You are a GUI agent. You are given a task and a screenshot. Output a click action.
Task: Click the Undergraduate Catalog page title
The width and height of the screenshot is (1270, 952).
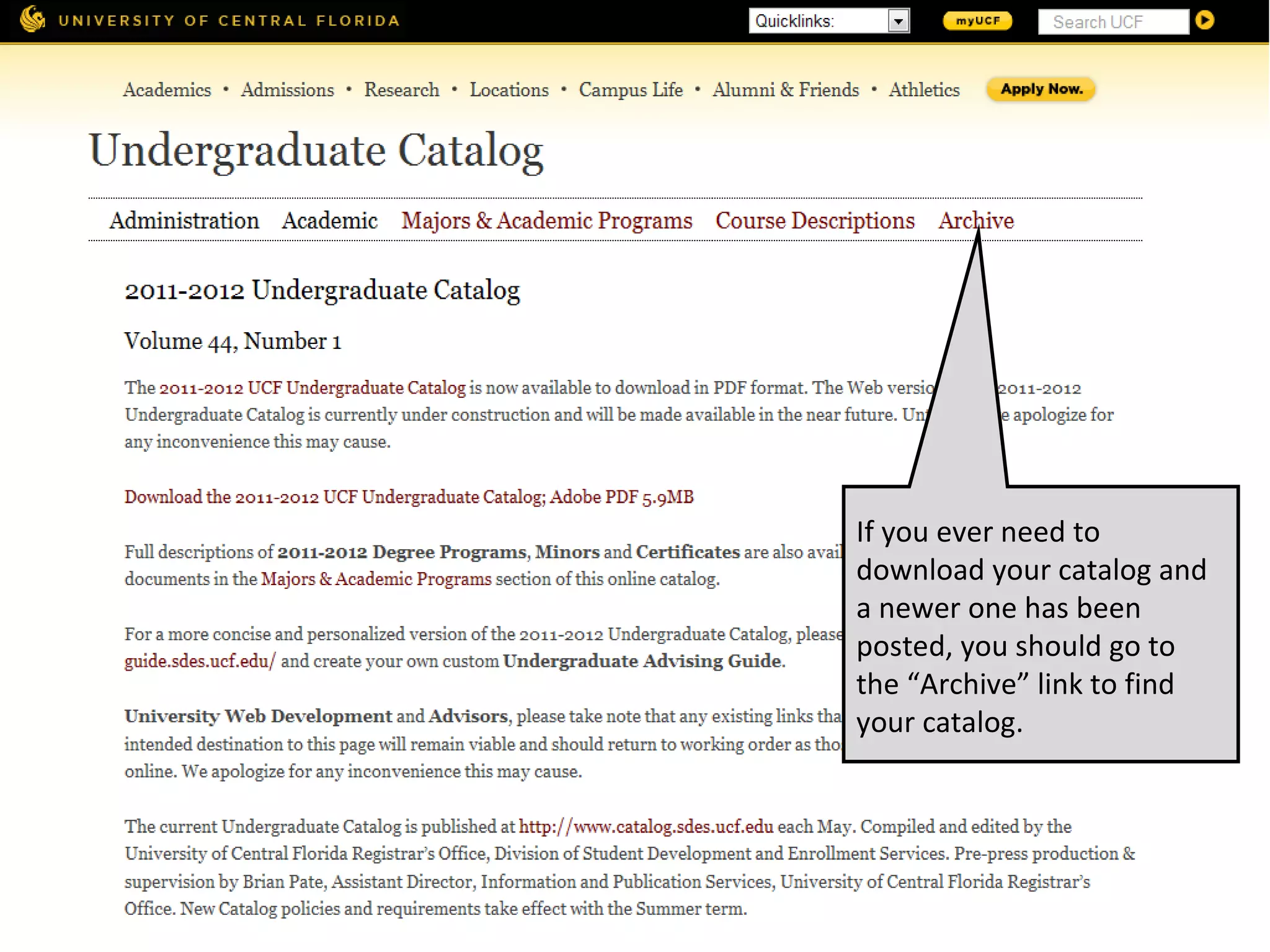(x=316, y=151)
